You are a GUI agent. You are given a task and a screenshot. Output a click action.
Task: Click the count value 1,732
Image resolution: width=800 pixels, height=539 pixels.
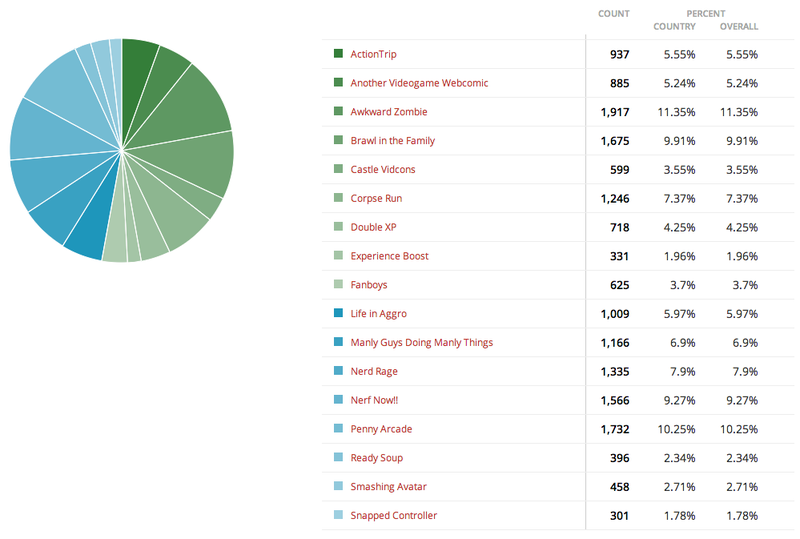[615, 429]
